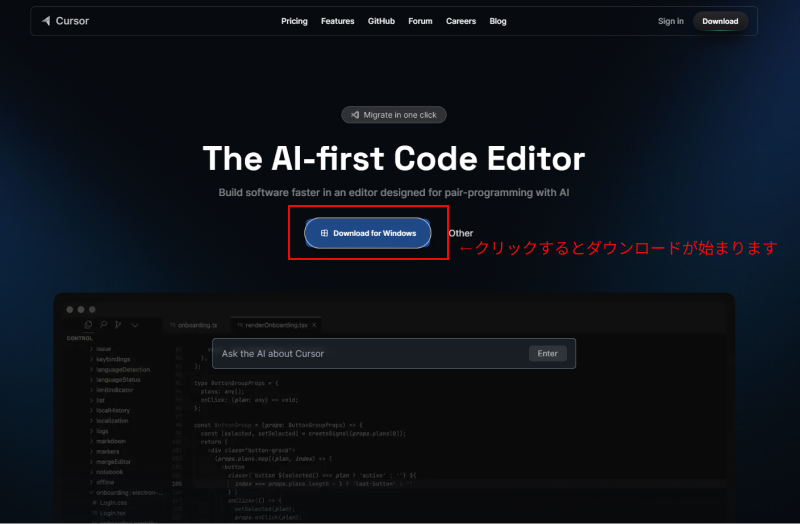Open the source control branch icon
This screenshot has width=800, height=524.
(118, 325)
